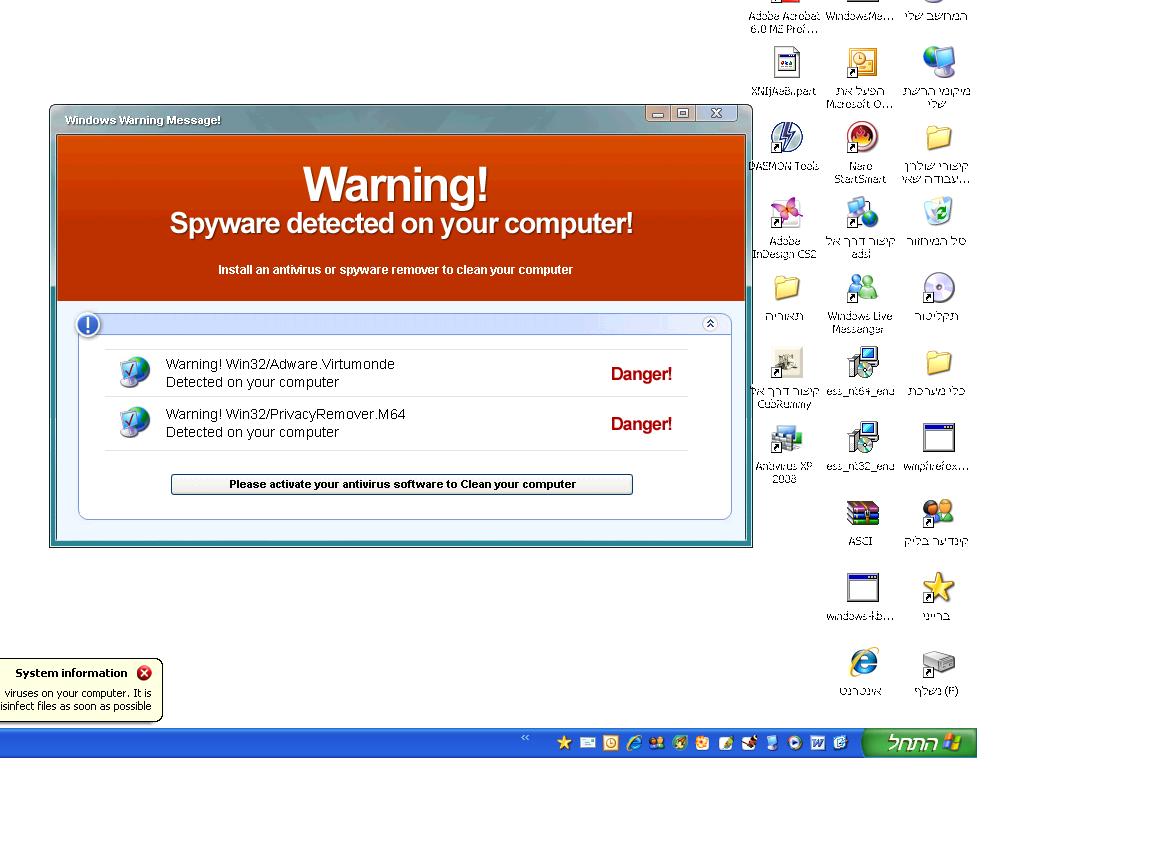Select the DAEMON Tools desktop shortcut
The width and height of the screenshot is (1152, 864).
[786, 137]
